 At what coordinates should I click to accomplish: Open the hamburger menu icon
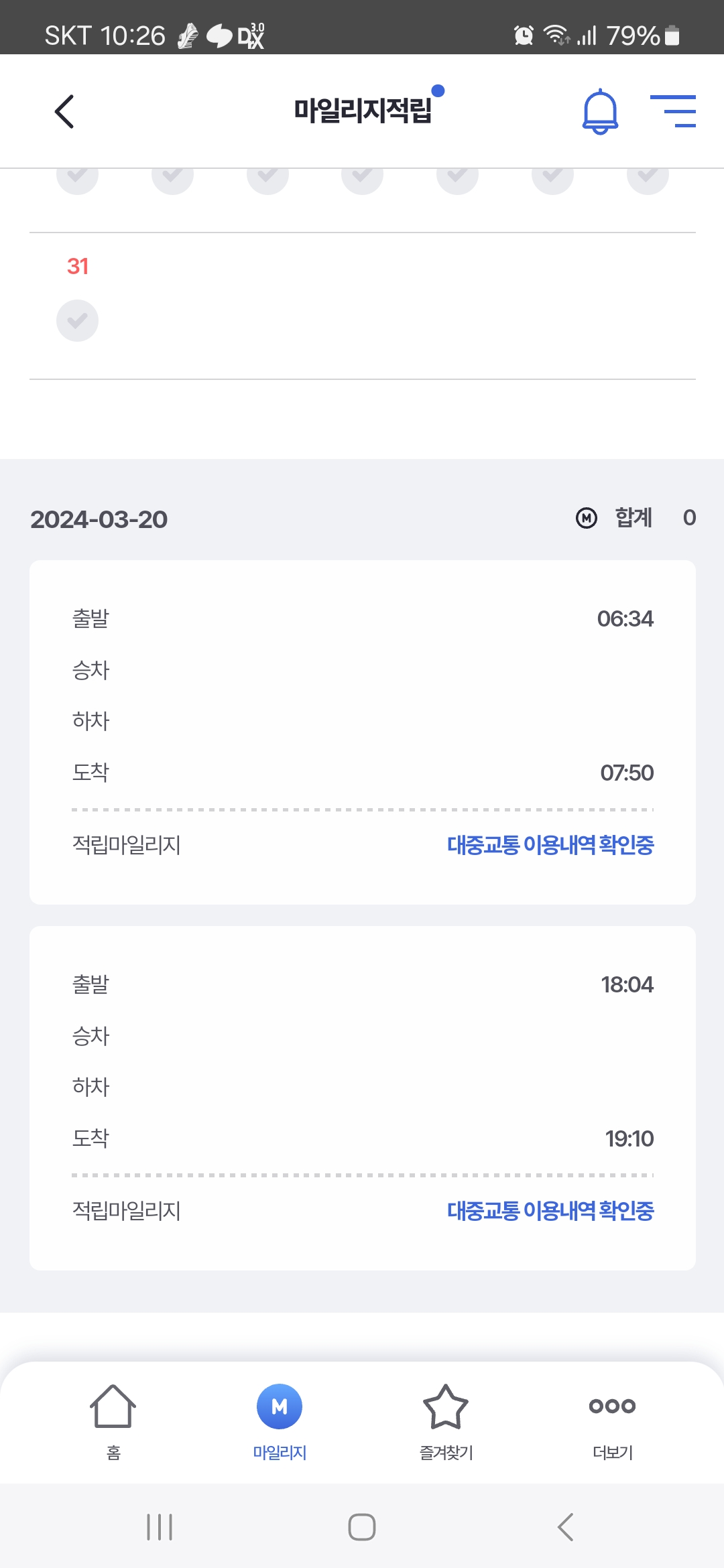673,111
